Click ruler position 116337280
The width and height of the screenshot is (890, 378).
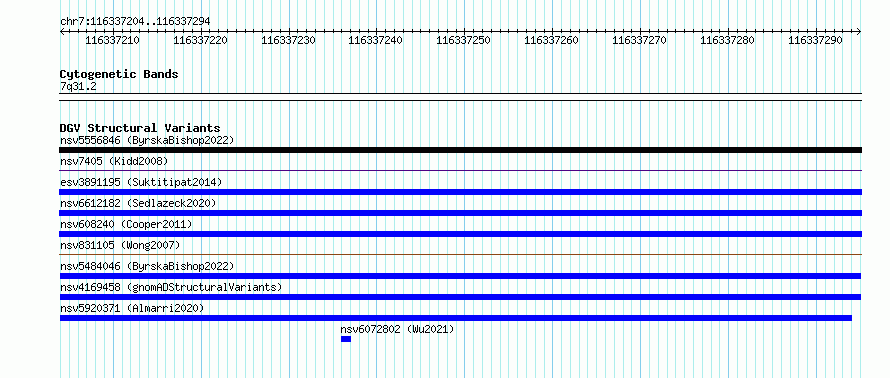click(x=728, y=40)
